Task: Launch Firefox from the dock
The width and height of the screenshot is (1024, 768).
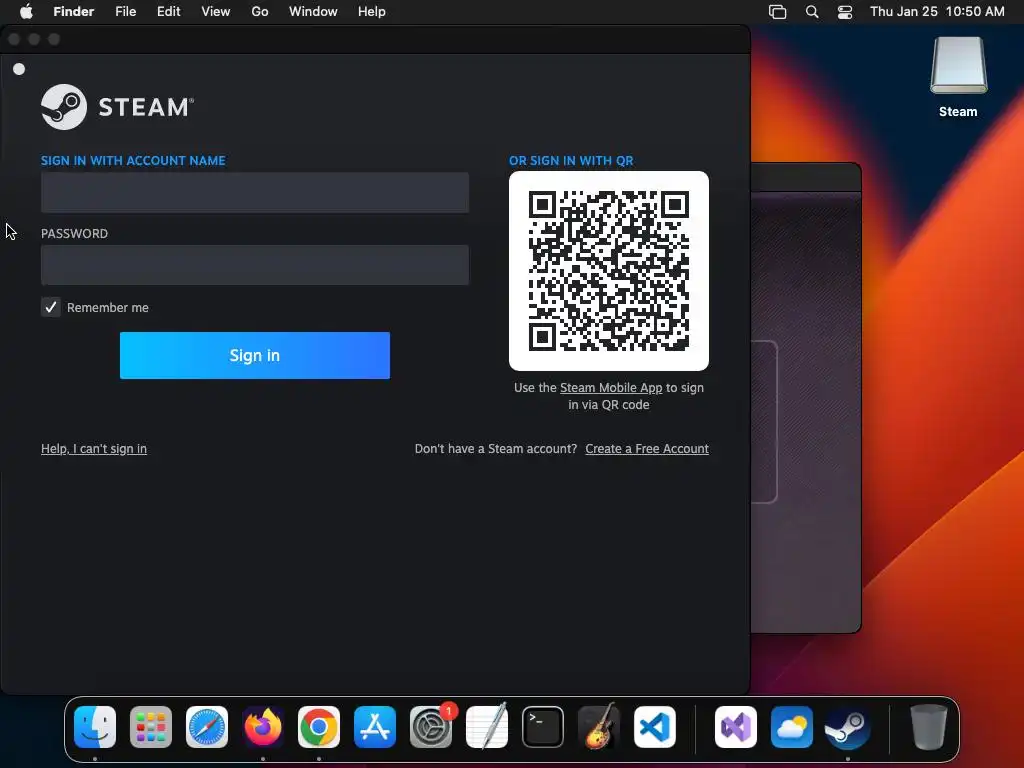Action: (263, 727)
